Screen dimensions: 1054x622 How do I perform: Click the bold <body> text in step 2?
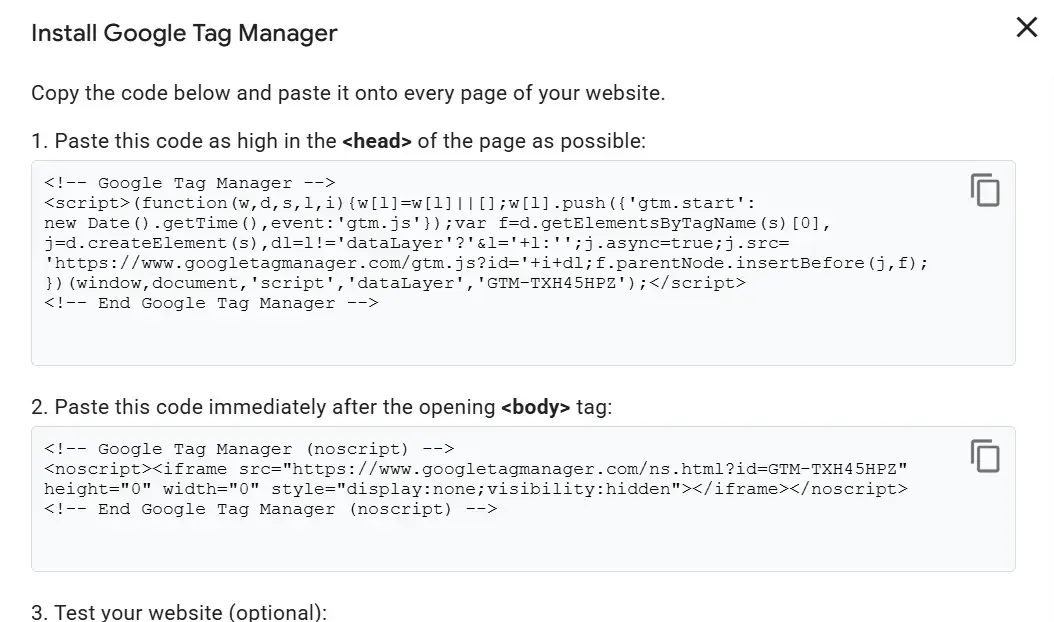click(x=536, y=407)
